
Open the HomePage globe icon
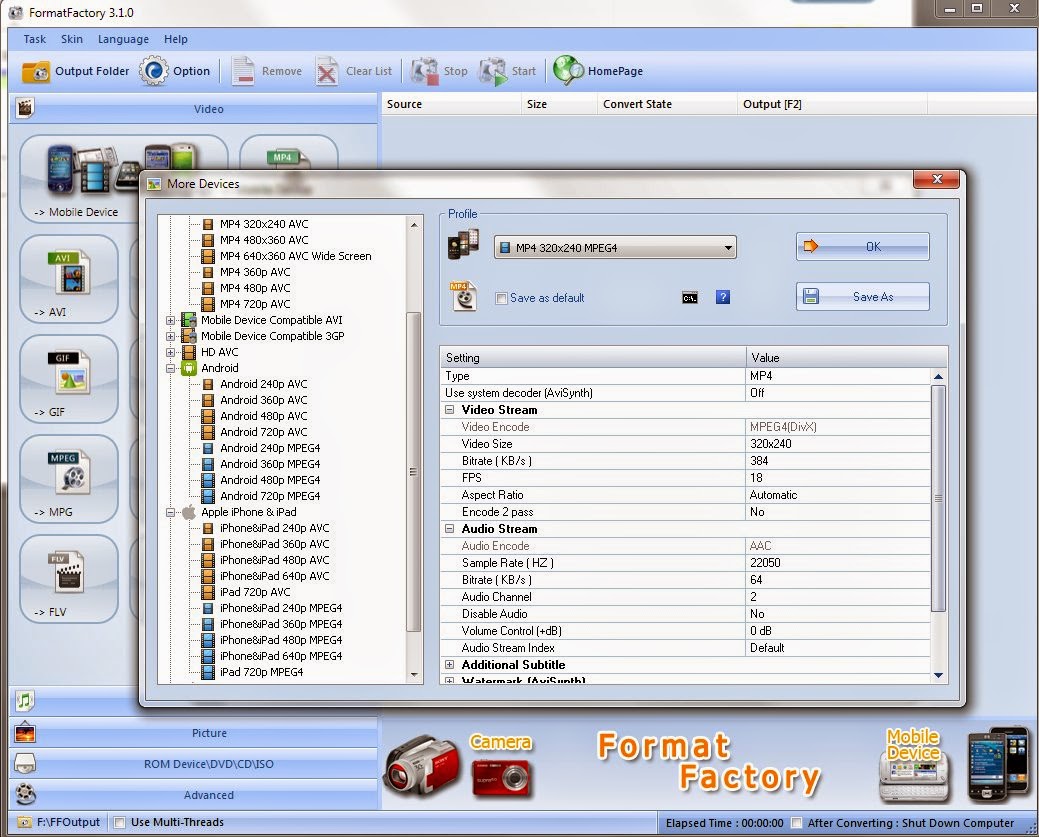tap(568, 71)
